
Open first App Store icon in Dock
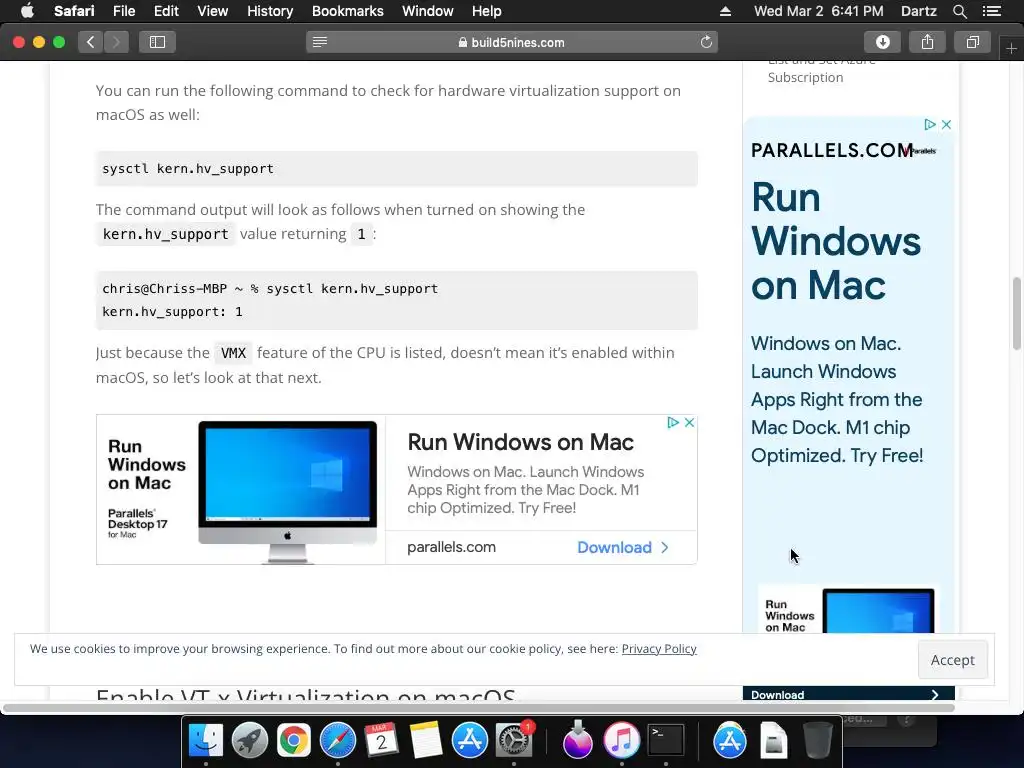(470, 740)
